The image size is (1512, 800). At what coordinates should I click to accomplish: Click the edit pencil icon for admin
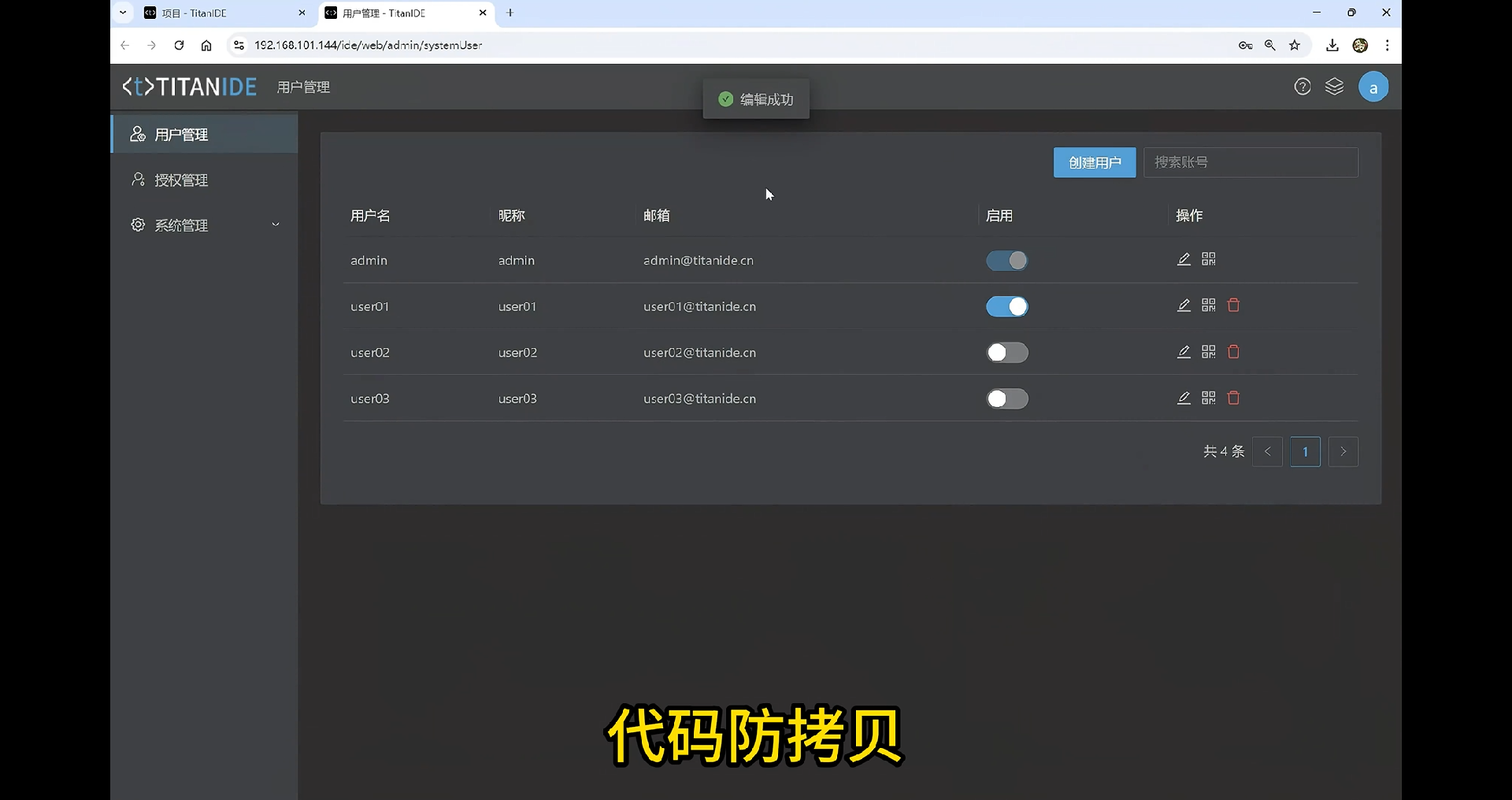point(1184,259)
